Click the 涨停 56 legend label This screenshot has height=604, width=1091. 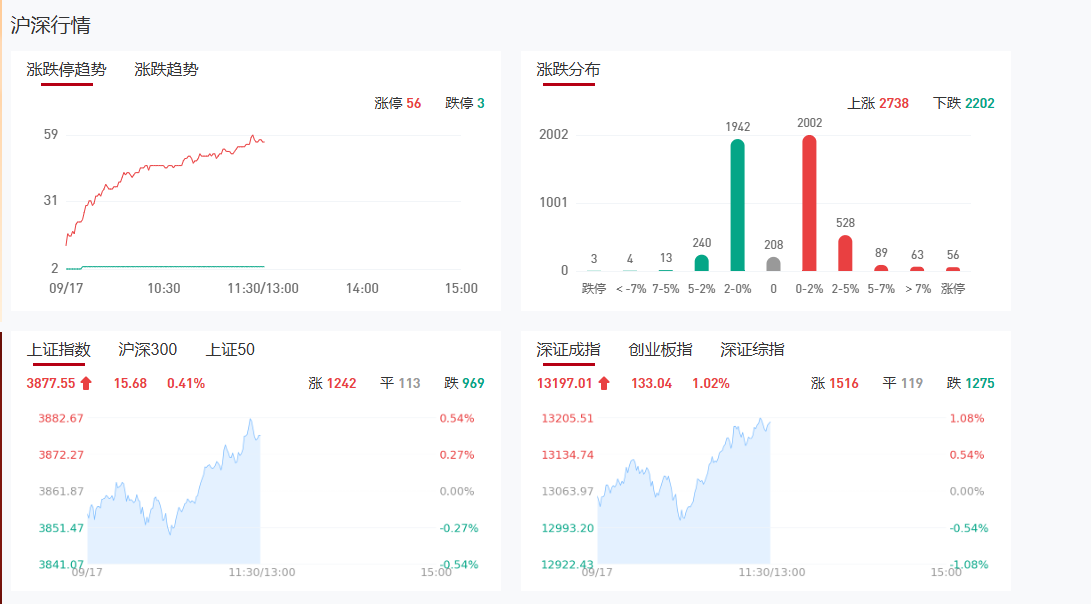(x=398, y=103)
